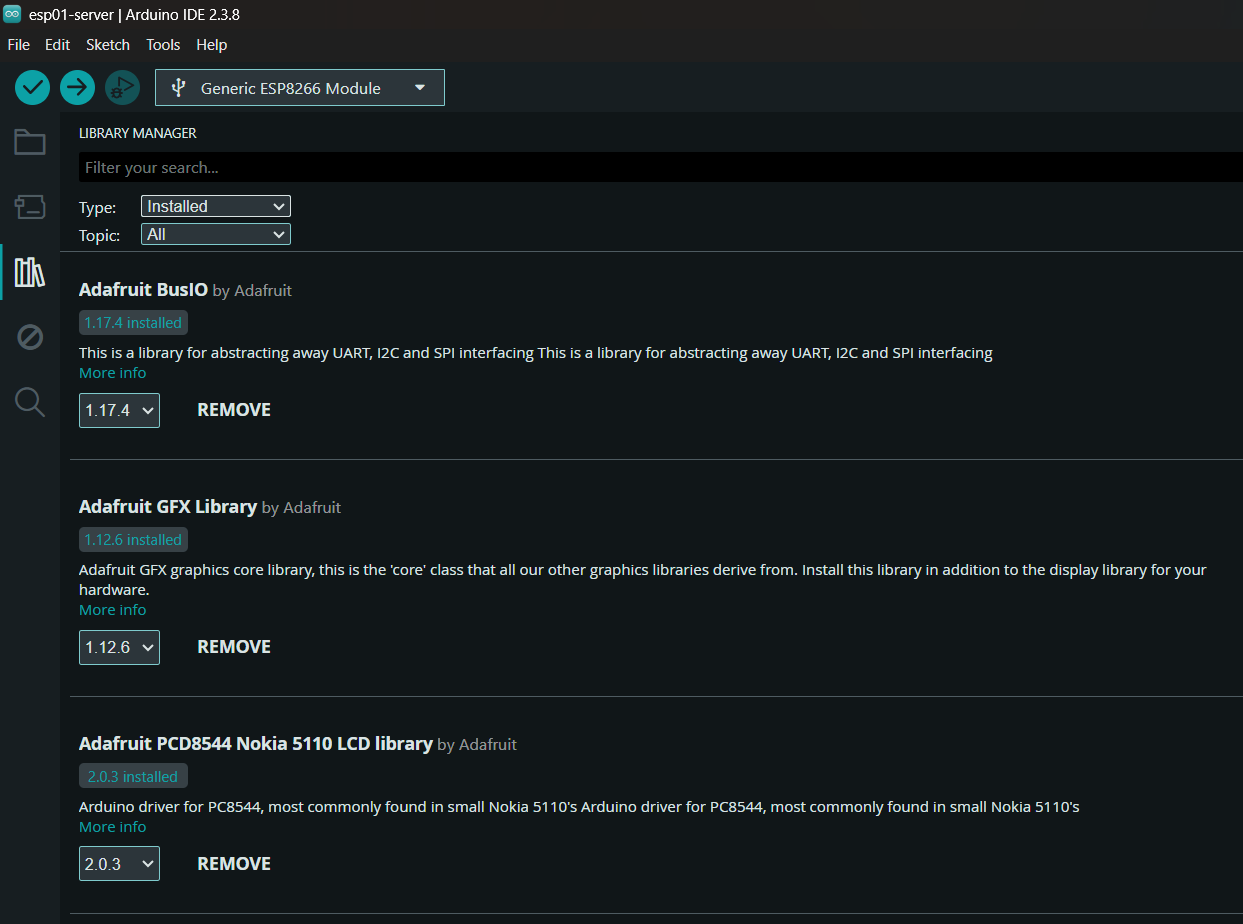Open the Help menu
This screenshot has width=1243, height=924.
point(212,45)
